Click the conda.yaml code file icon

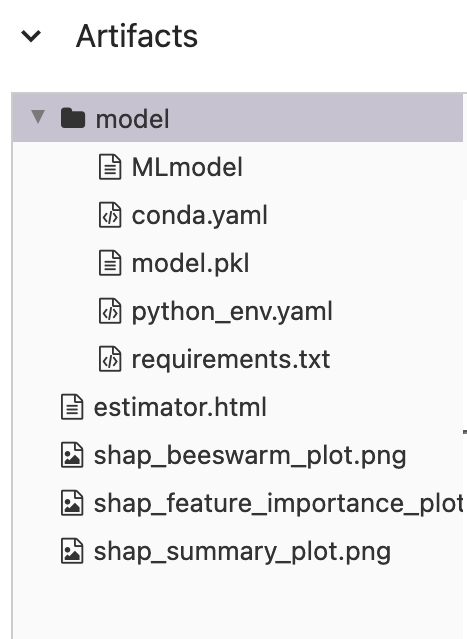click(x=110, y=215)
